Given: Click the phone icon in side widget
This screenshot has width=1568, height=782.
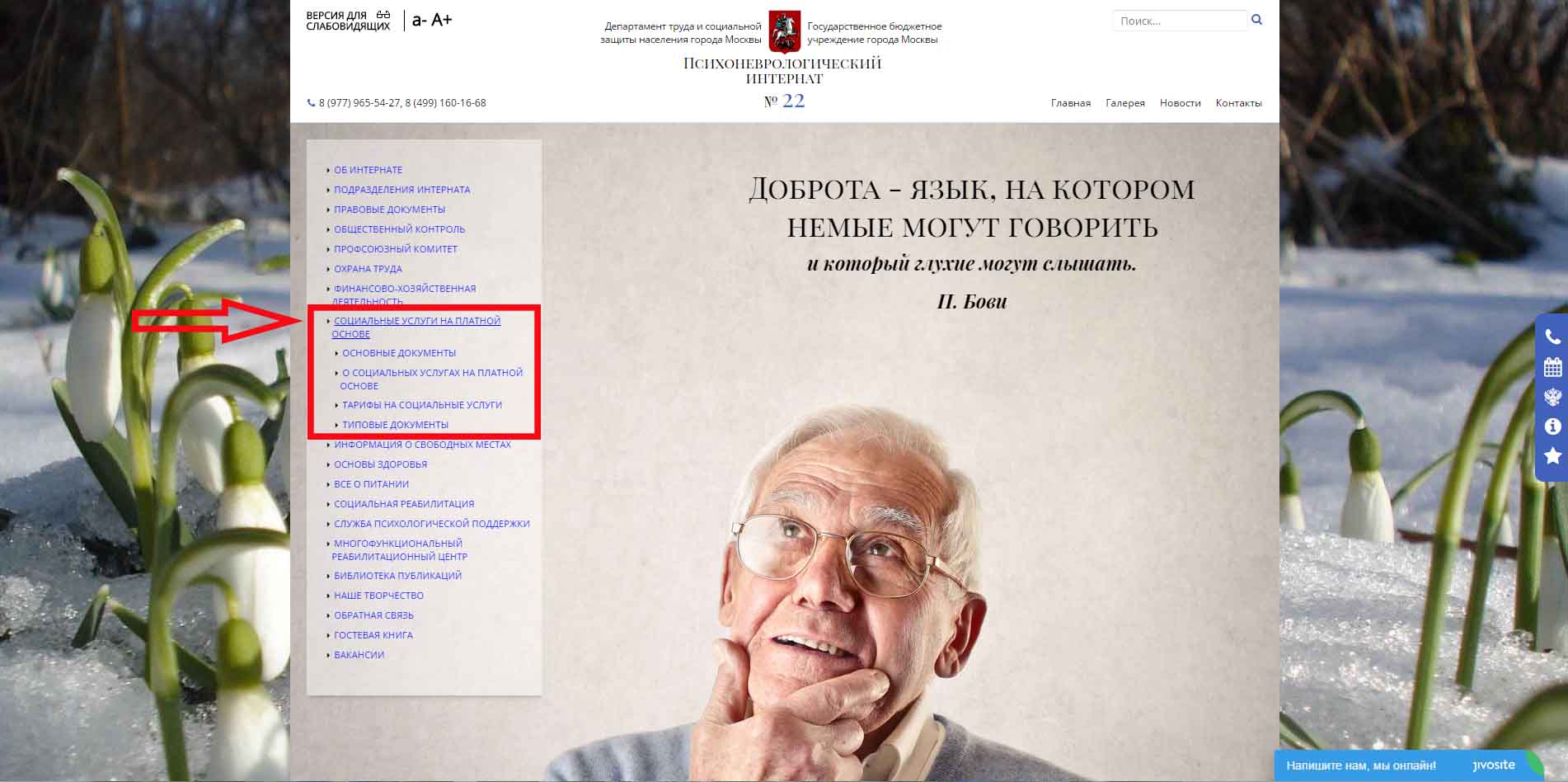Looking at the screenshot, I should 1552,337.
